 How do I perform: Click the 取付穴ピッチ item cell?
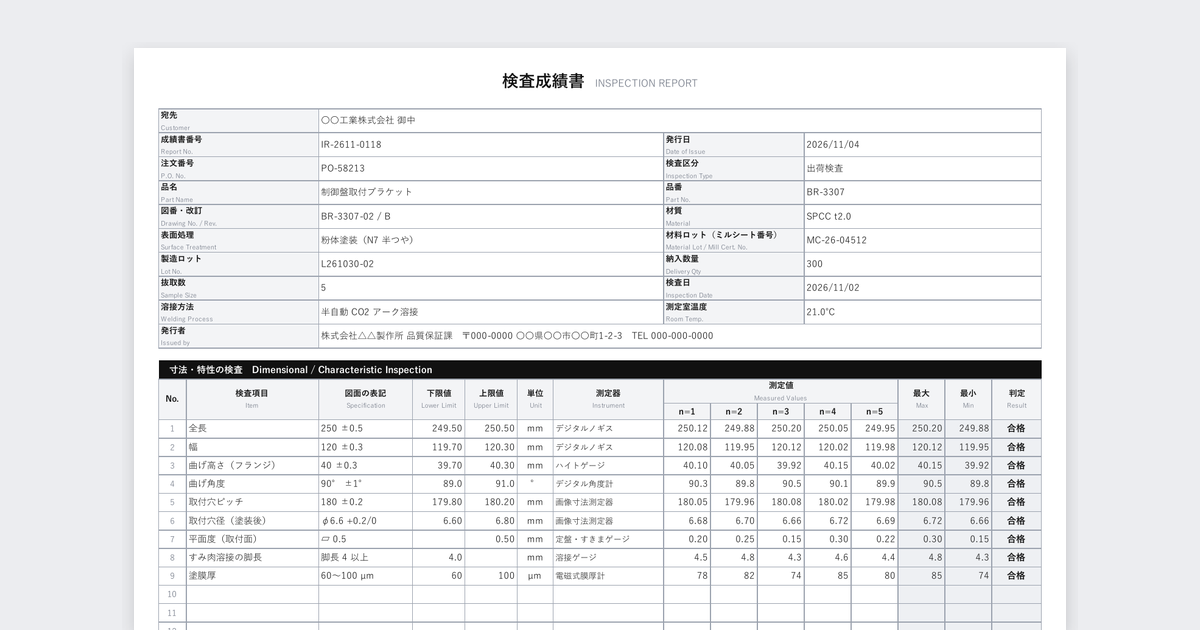coord(252,502)
